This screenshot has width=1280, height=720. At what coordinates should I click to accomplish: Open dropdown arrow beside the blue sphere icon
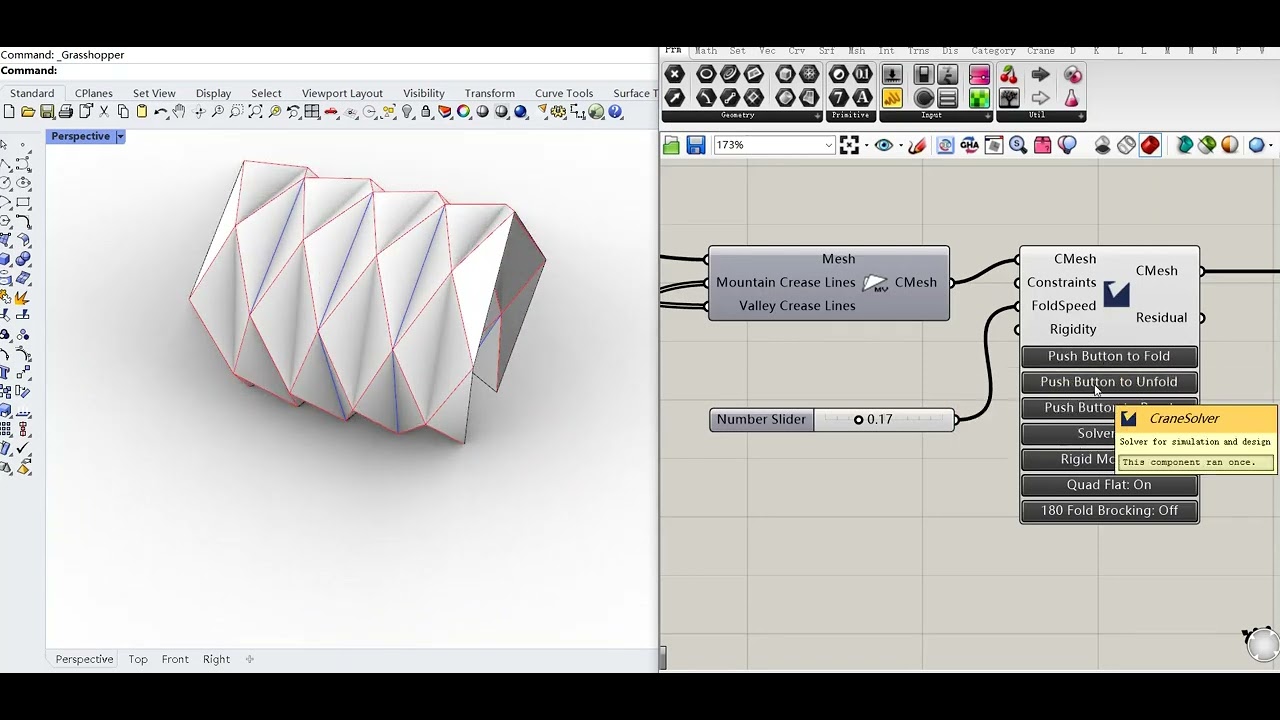(1271, 146)
